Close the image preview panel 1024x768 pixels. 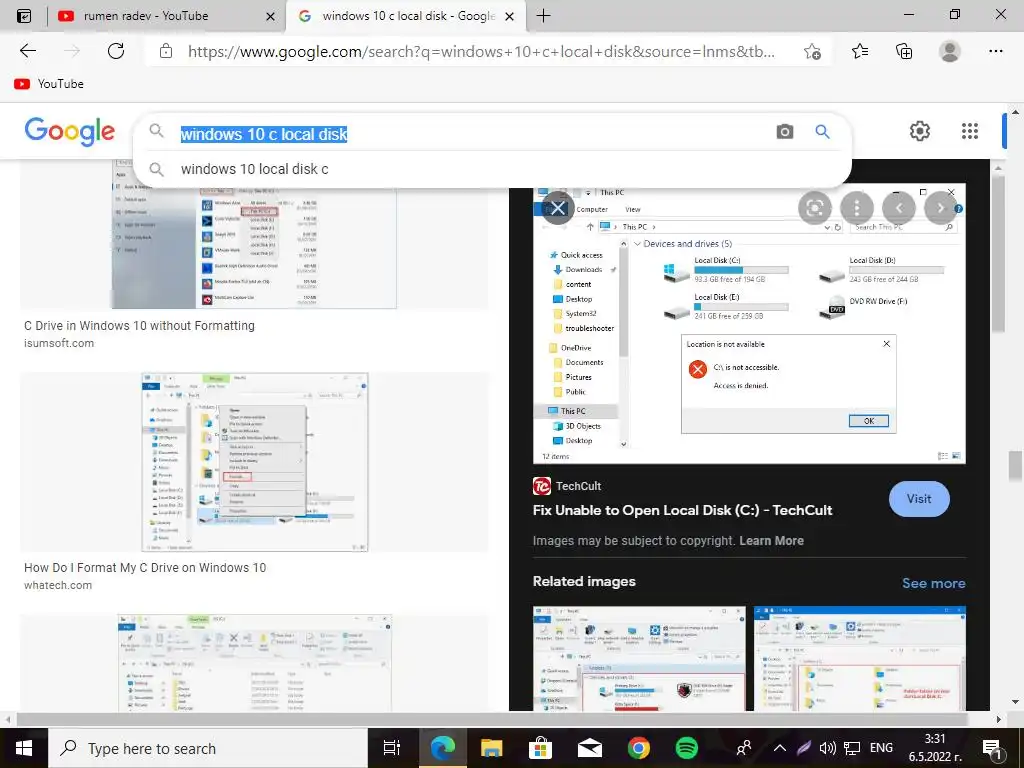[x=558, y=208]
